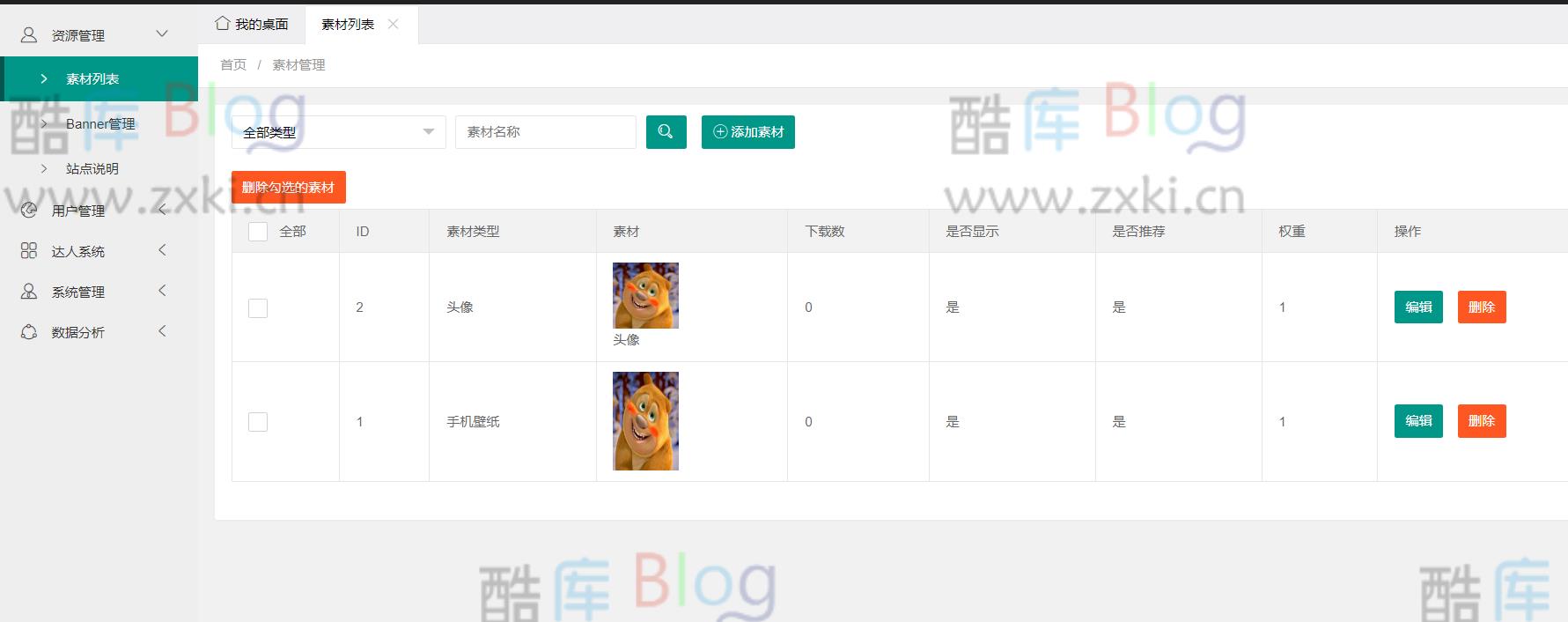Viewport: 1568px width, 622px height.
Task: Expand the 用户管理 menu chevron
Action: (162, 210)
